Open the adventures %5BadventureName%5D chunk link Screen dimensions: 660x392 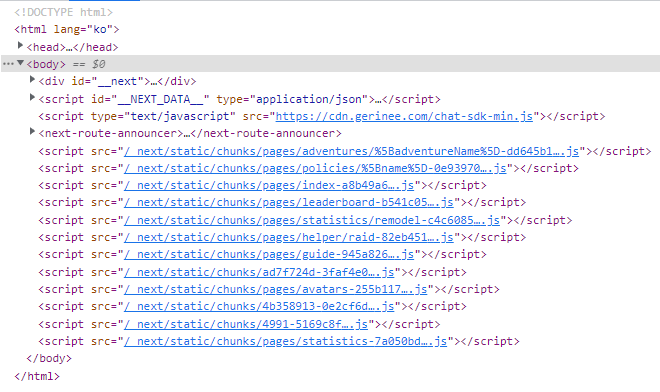pos(351,151)
